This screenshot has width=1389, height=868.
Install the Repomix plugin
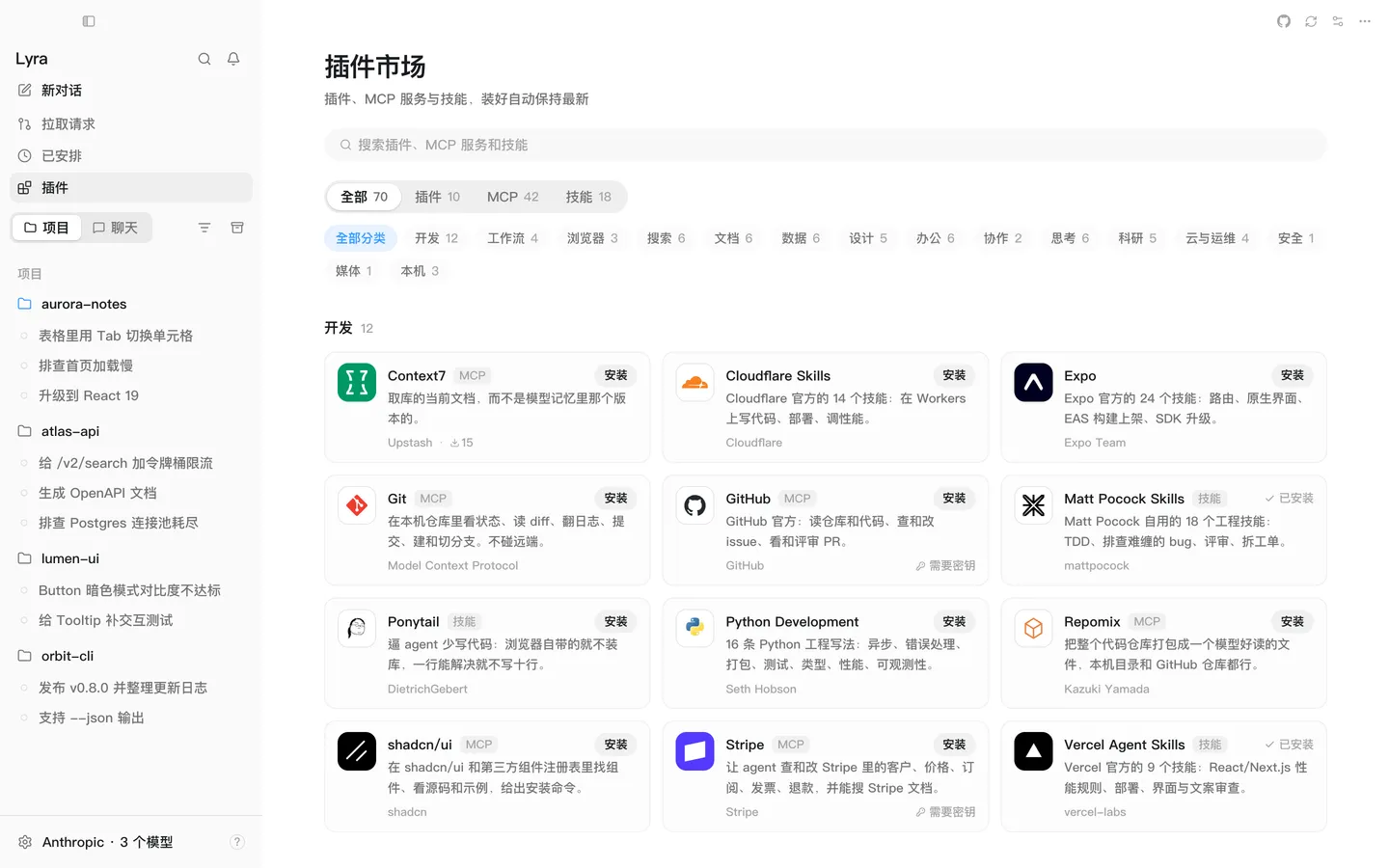tap(1293, 622)
